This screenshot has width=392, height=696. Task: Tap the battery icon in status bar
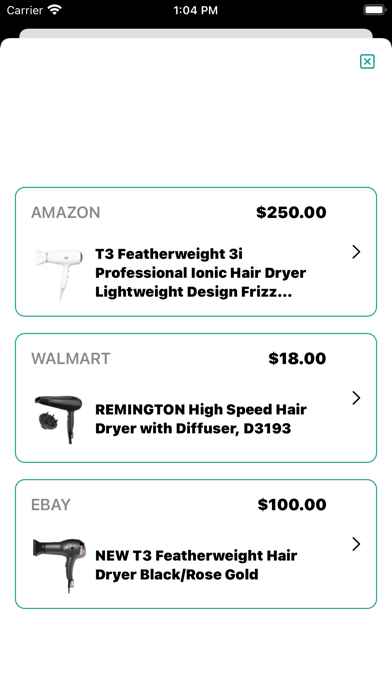375,10
